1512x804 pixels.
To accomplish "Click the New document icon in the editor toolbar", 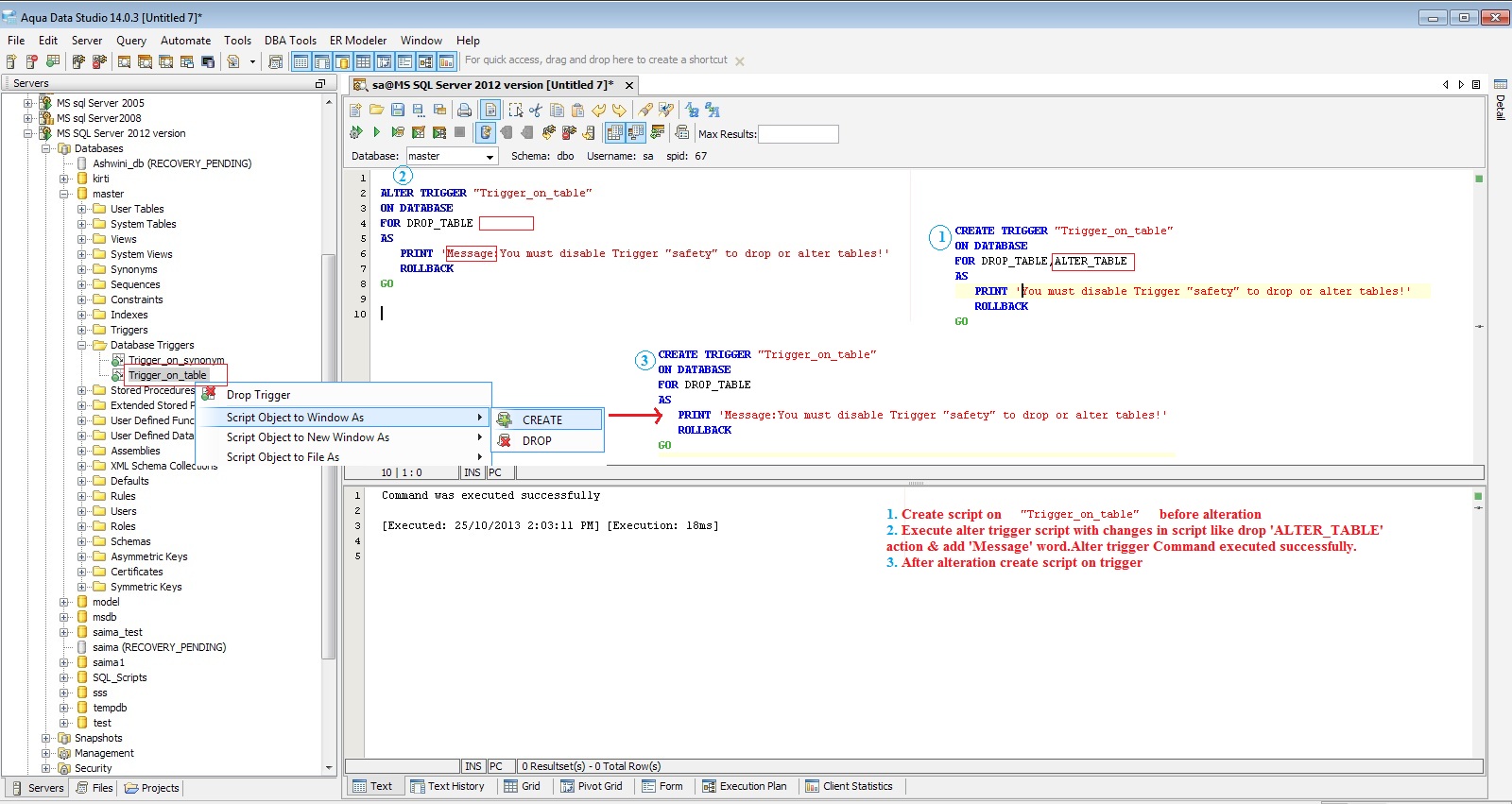I will [356, 111].
